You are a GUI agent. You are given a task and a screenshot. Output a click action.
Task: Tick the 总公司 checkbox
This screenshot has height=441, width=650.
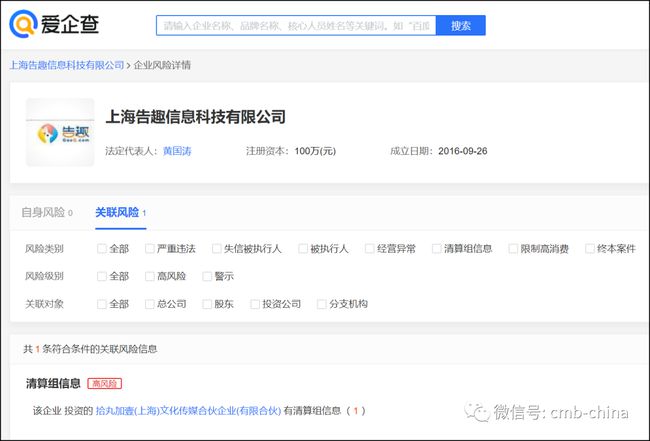click(150, 304)
